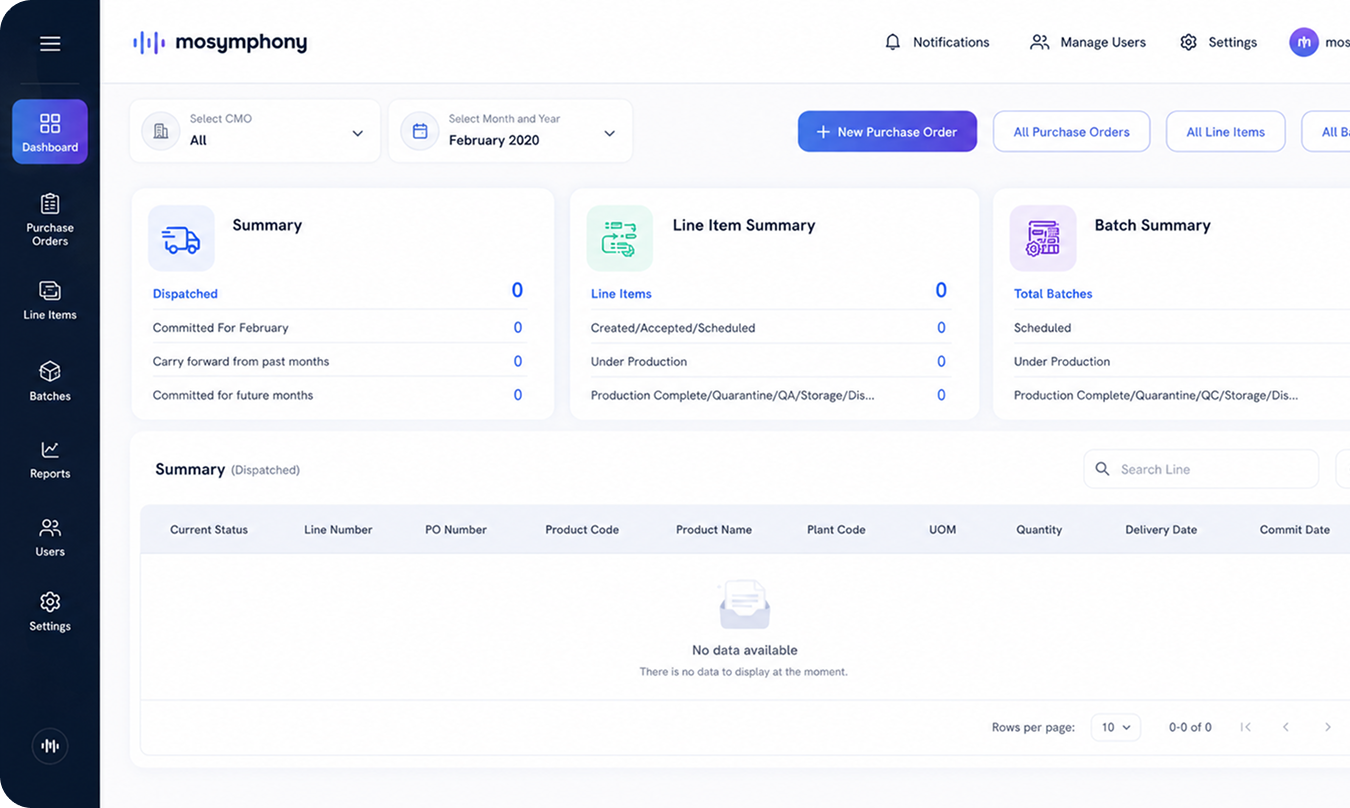Image resolution: width=1350 pixels, height=808 pixels.
Task: Click the user avatar in the top bar
Action: [1304, 42]
